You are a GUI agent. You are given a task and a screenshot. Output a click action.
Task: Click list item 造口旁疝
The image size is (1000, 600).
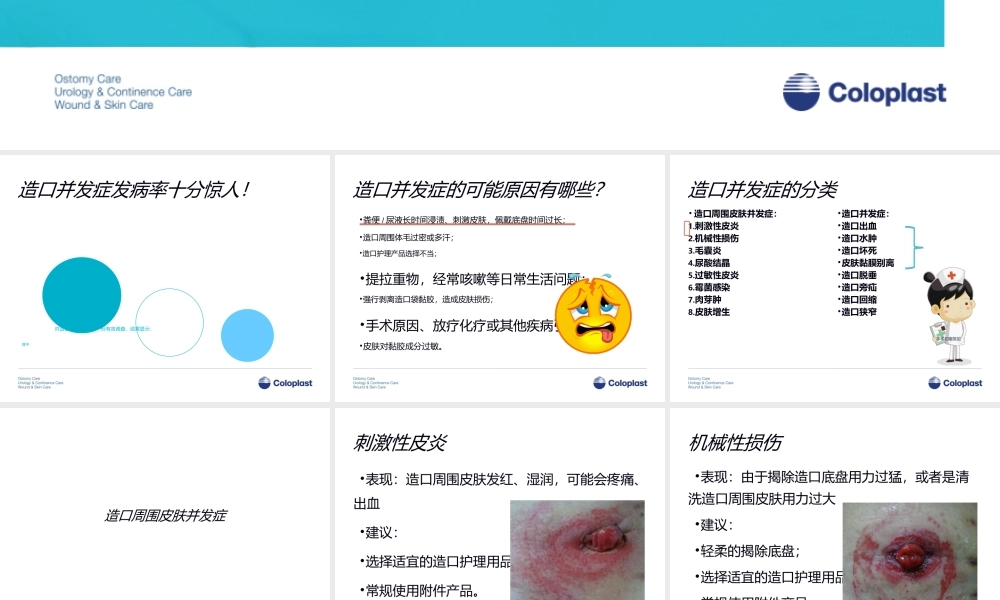(858, 287)
